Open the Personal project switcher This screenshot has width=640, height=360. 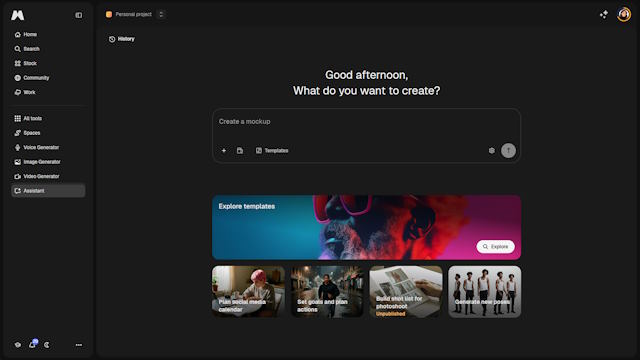[129, 14]
